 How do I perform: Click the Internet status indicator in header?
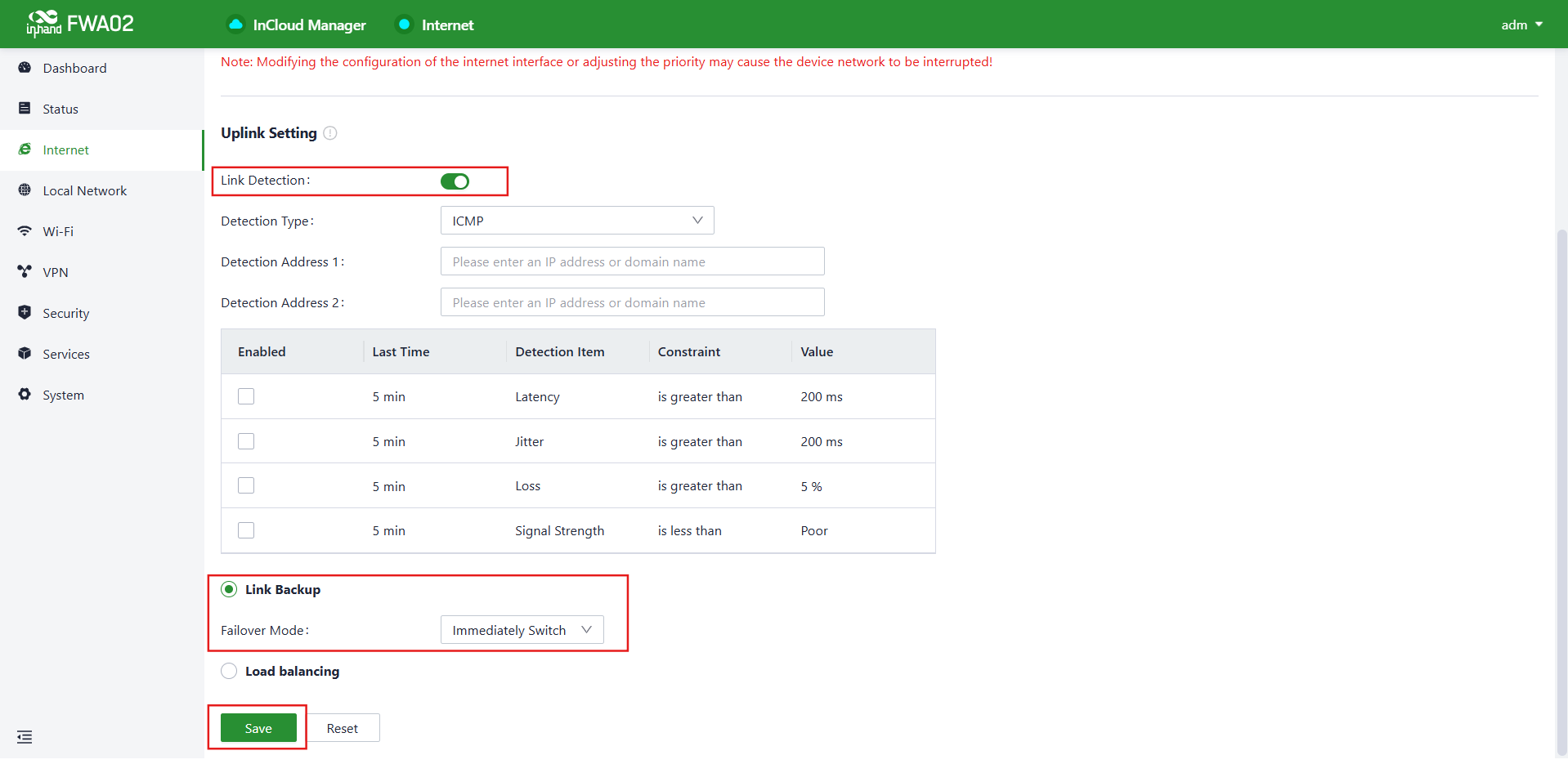404,25
